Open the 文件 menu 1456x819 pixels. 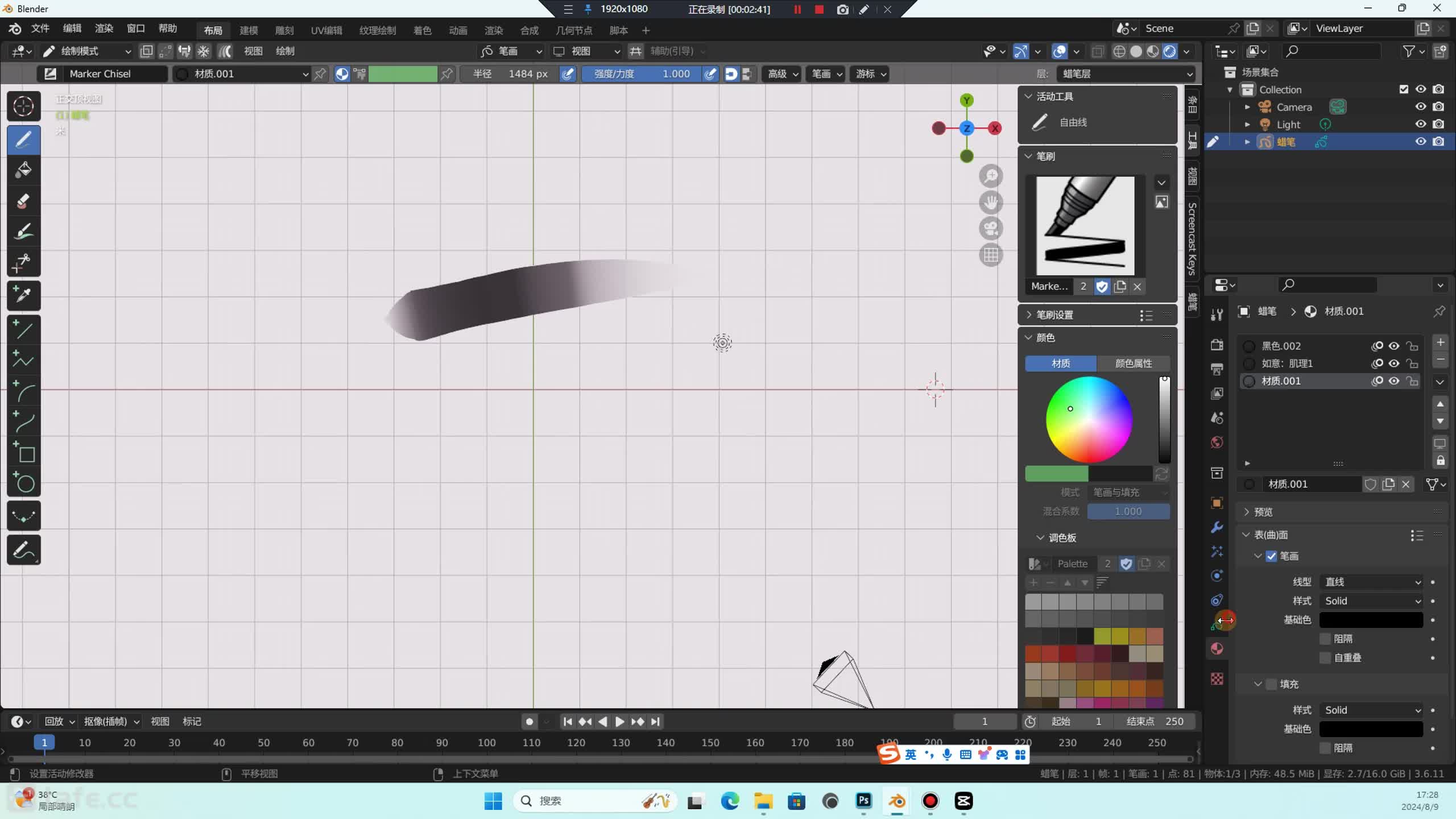pos(40,28)
